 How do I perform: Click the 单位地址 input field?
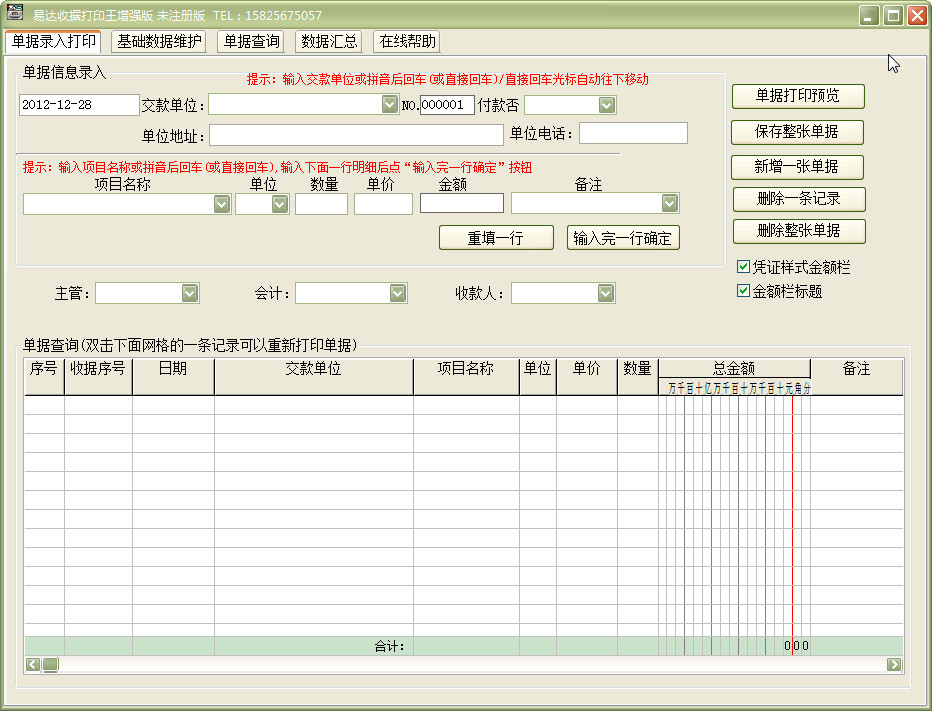[x=356, y=135]
